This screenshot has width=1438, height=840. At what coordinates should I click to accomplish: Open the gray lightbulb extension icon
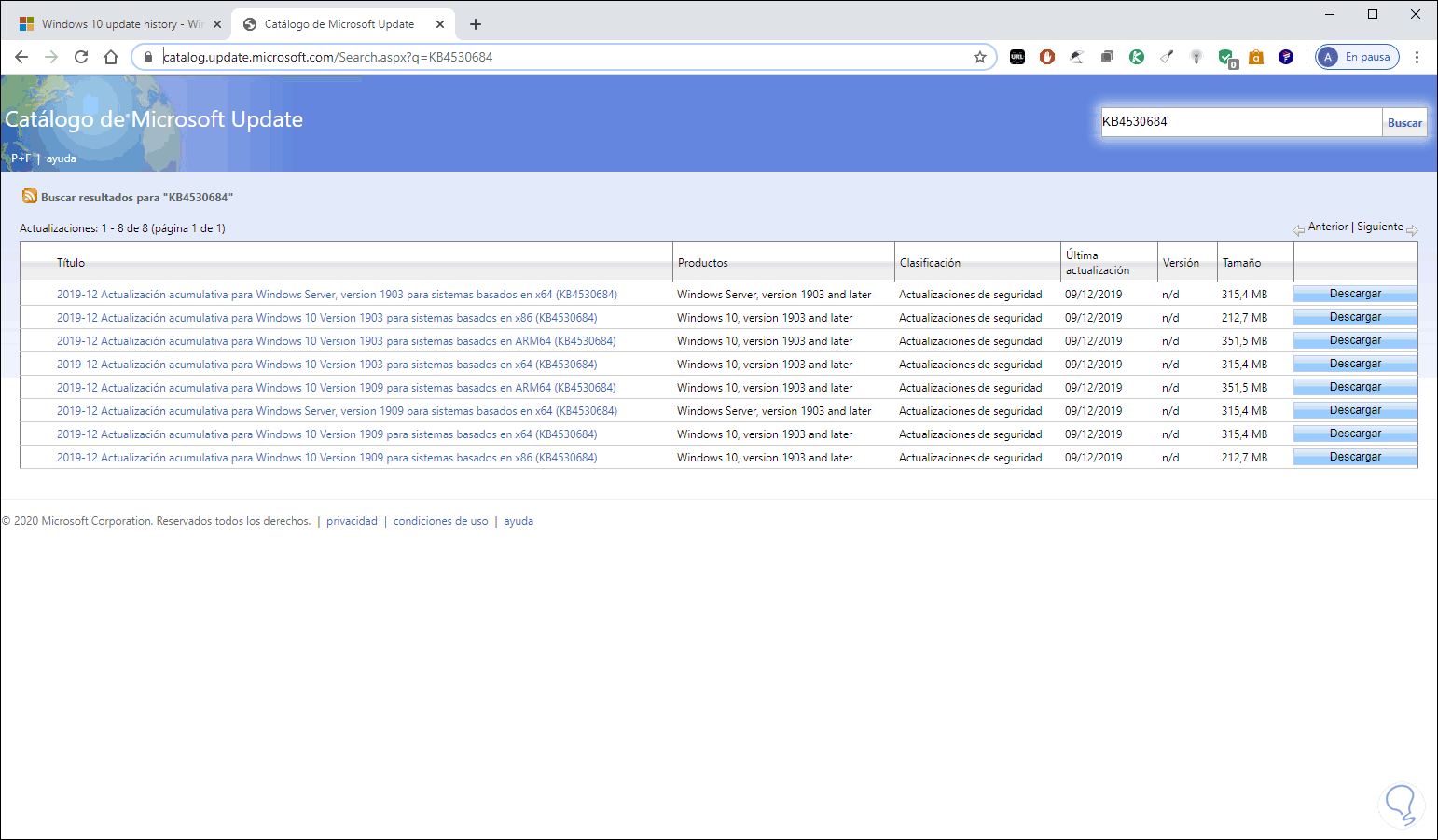pos(1196,57)
